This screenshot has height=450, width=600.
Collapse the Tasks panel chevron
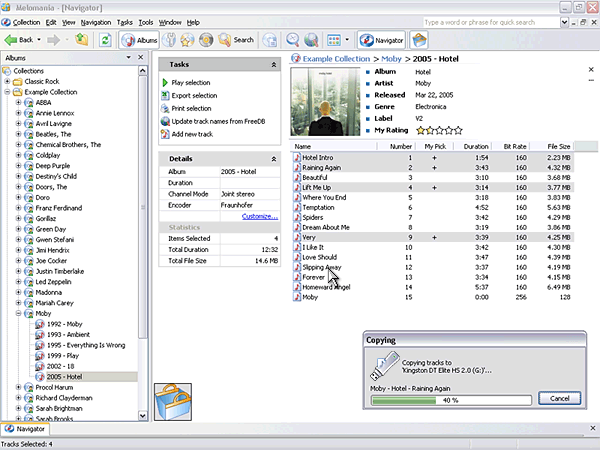tap(274, 65)
